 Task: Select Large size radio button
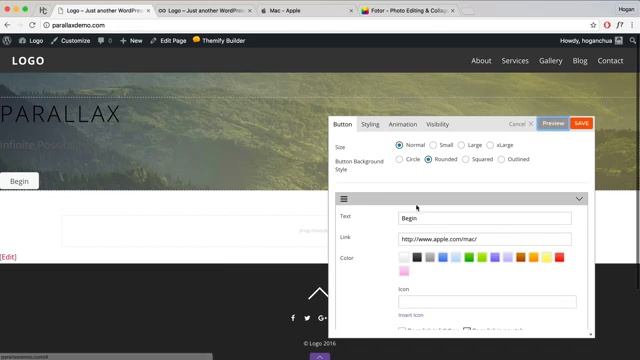461,145
